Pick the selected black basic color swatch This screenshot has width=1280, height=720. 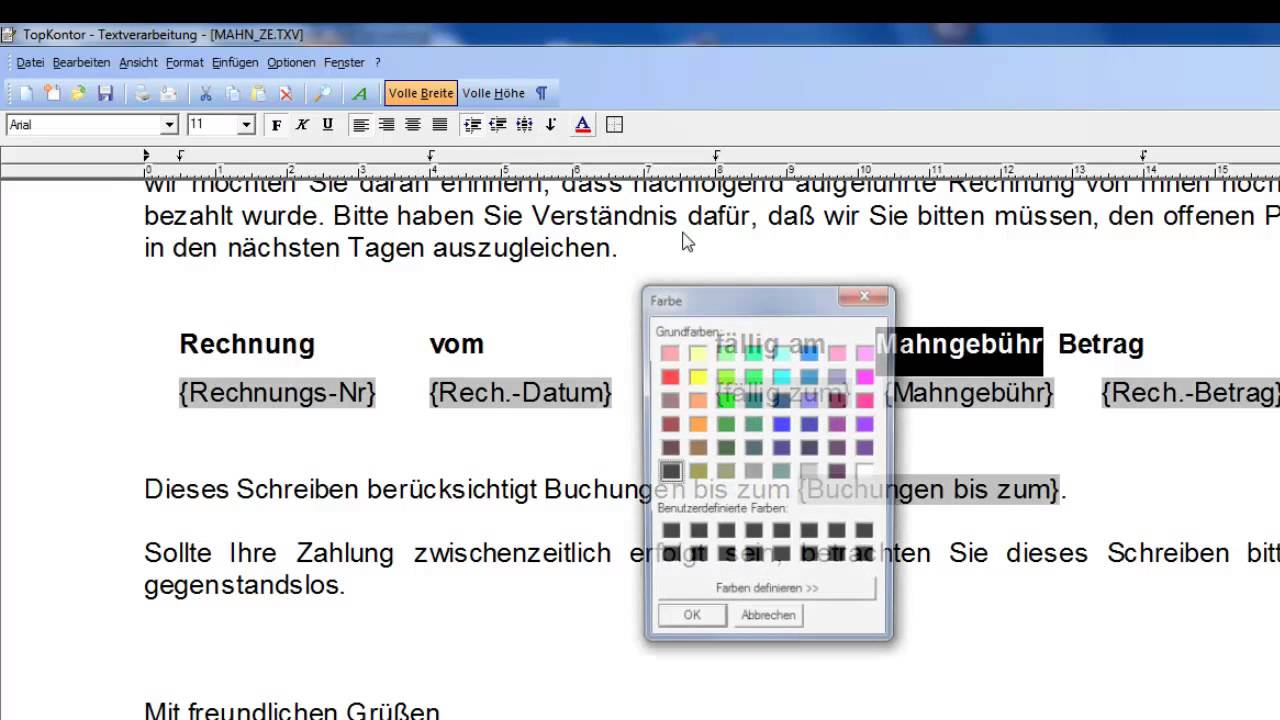tap(670, 471)
